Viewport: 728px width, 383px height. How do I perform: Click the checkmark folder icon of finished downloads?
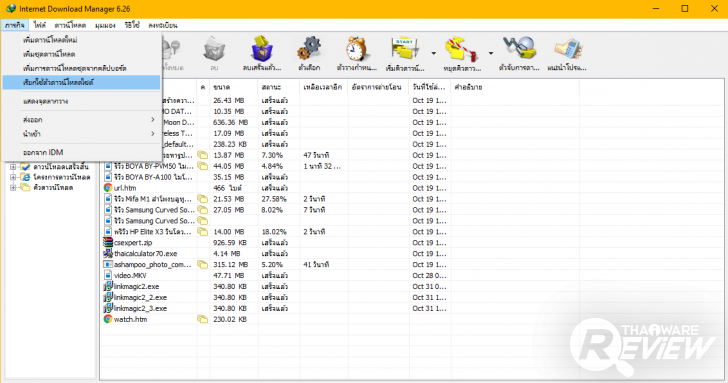[26, 166]
